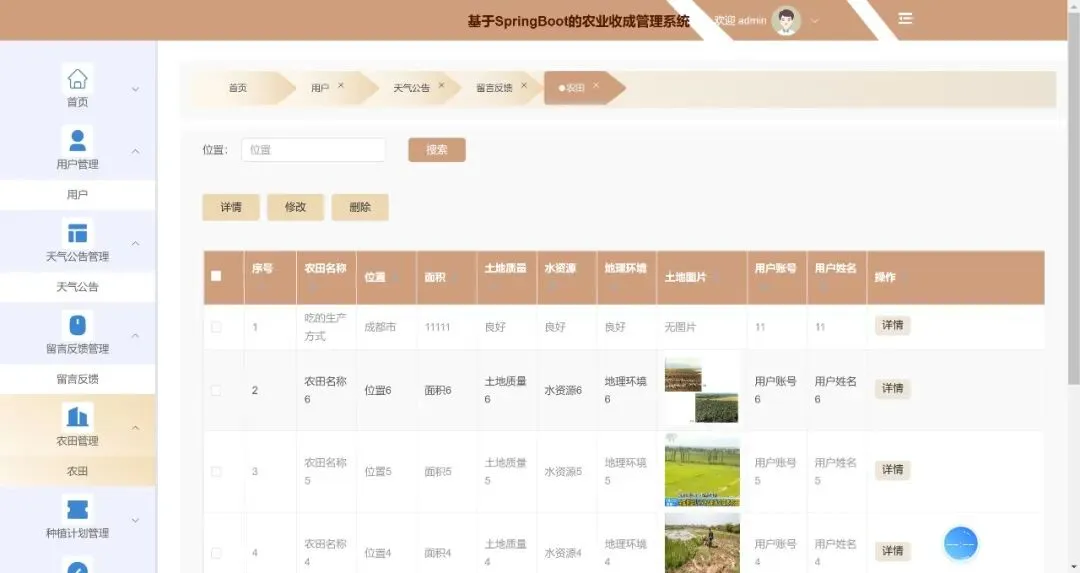Focus the 位置 search input field
Image resolution: width=1080 pixels, height=573 pixels.
(x=313, y=150)
